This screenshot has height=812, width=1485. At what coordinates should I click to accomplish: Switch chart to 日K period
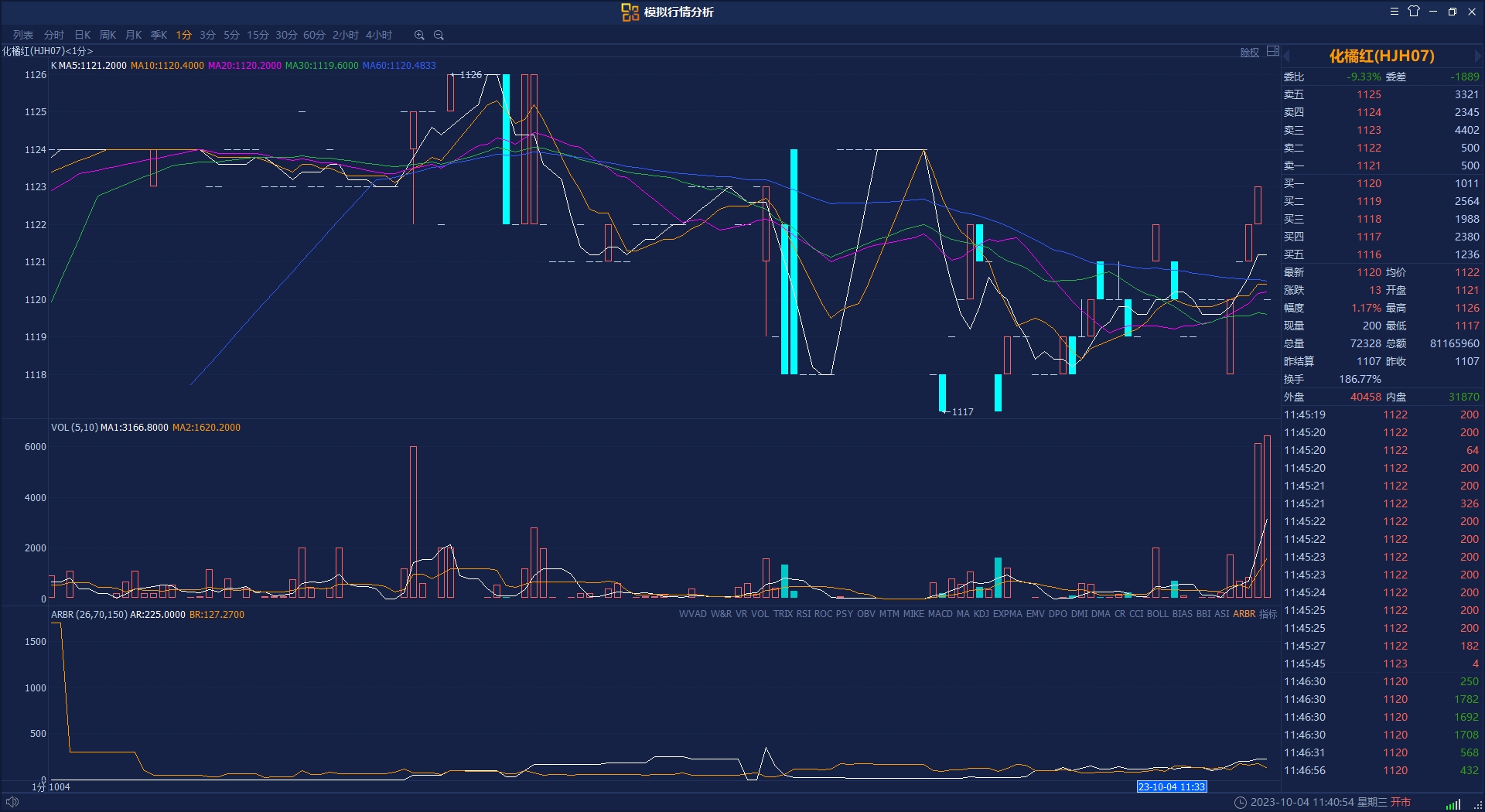83,35
